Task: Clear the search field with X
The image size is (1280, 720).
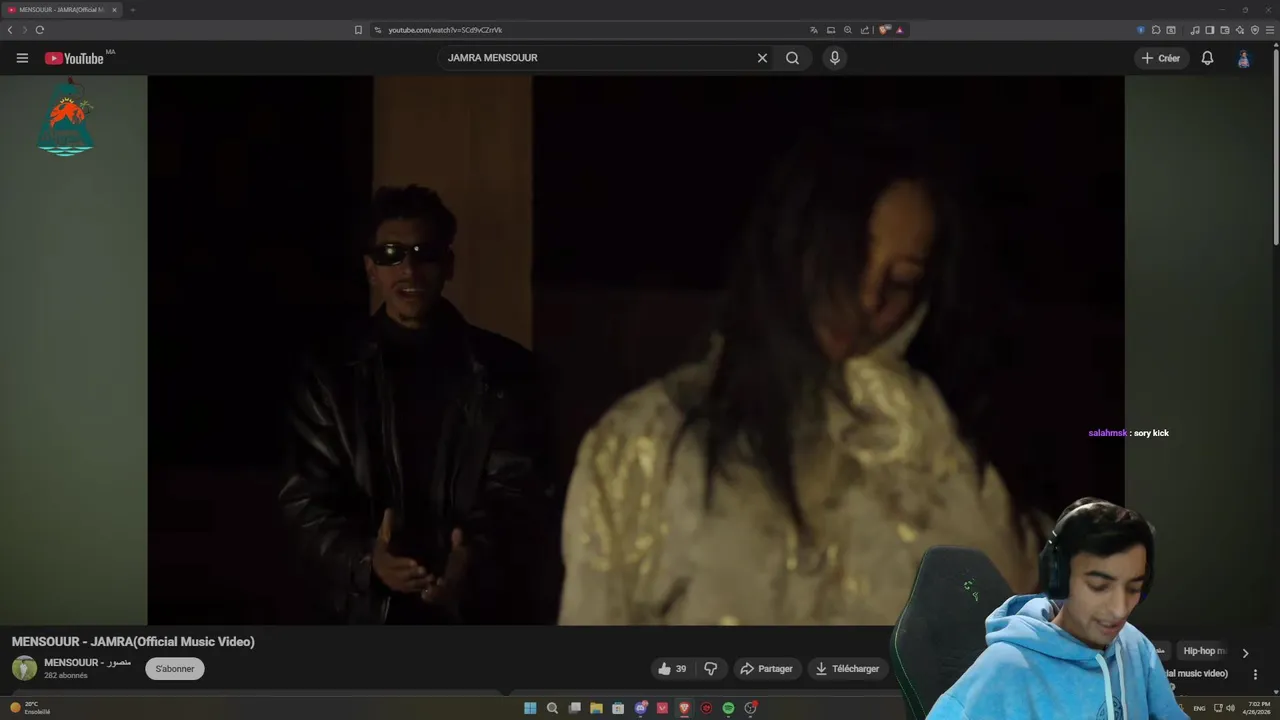Action: click(x=762, y=58)
